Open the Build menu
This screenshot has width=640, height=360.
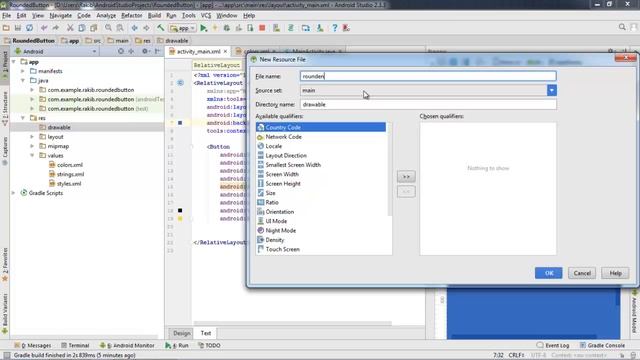click(x=154, y=16)
